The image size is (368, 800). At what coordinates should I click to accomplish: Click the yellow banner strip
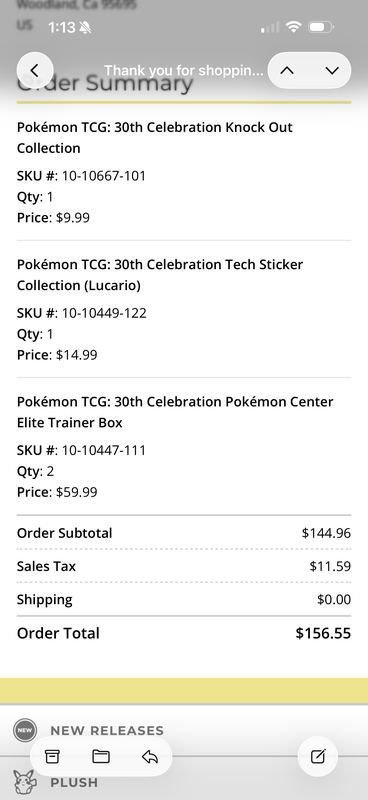pyautogui.click(x=184, y=691)
